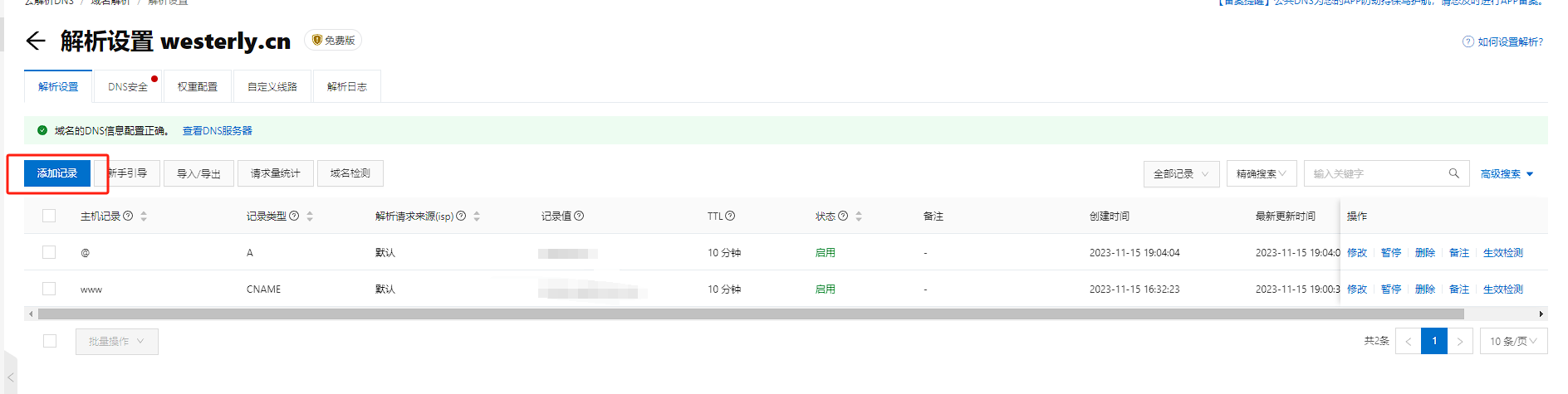Sort by 主机记录 column arrows

144,216
